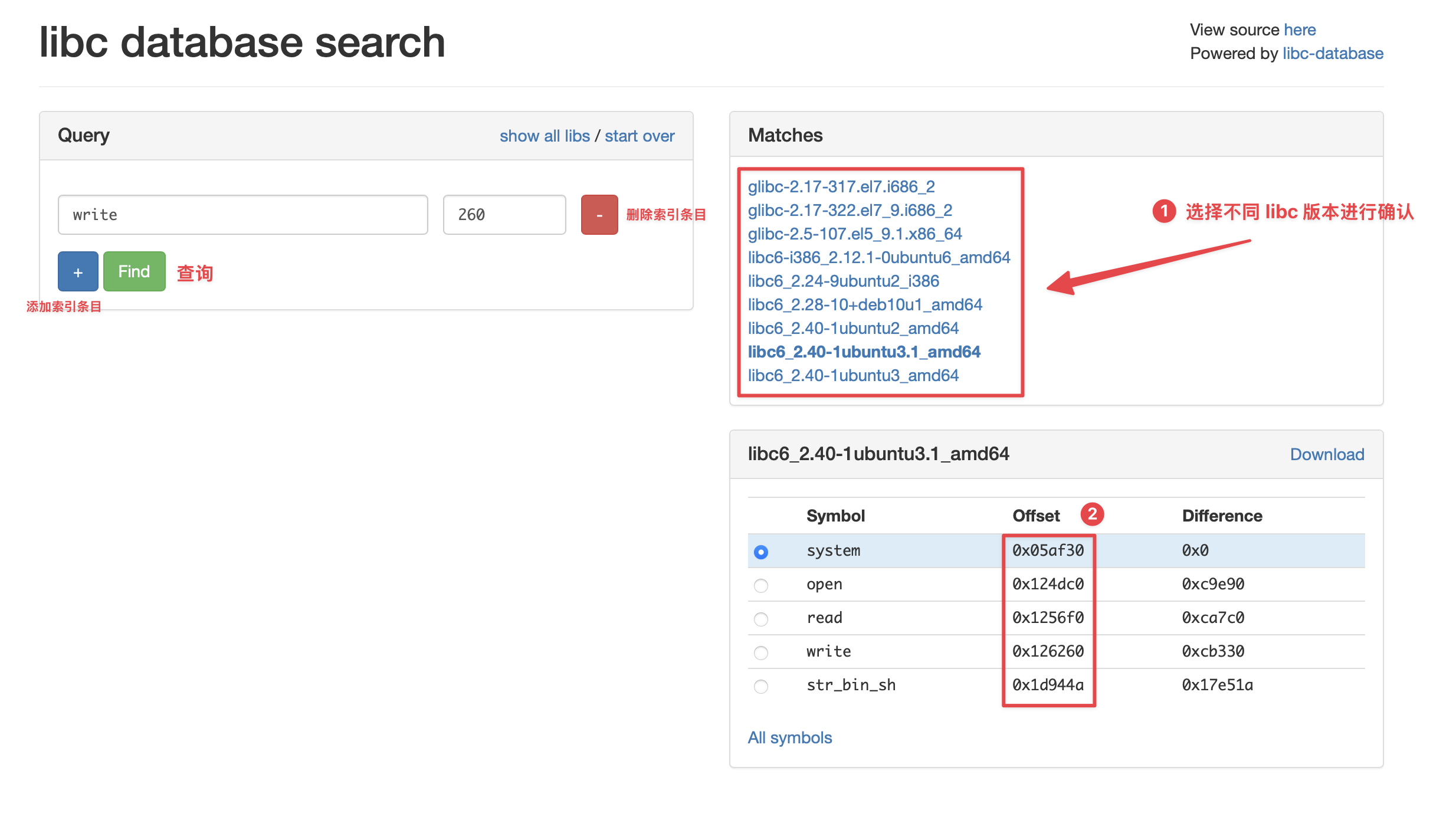Select the open symbol radio button
Screen dimensions: 1456x833
click(x=760, y=585)
